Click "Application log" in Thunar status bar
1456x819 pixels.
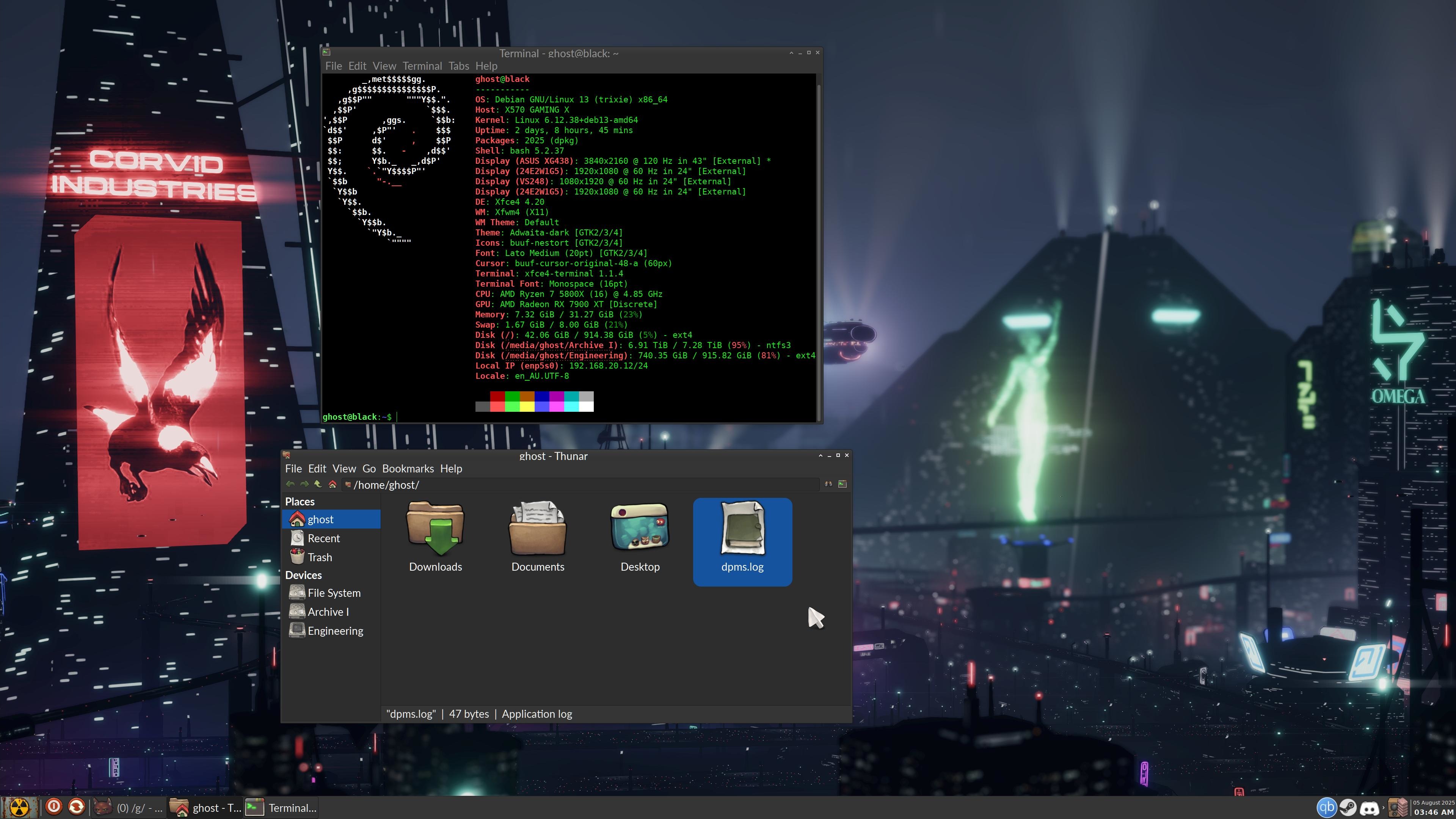tap(537, 714)
